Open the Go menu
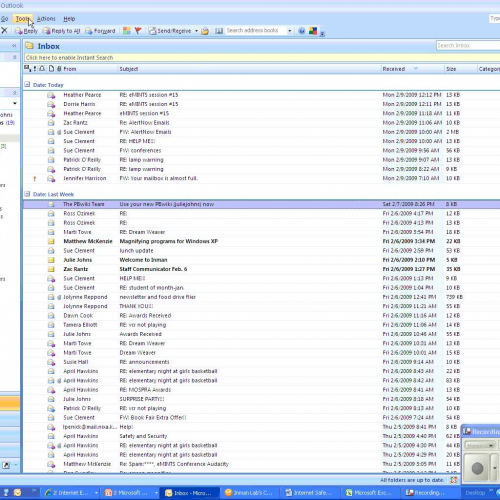 pos(4,19)
